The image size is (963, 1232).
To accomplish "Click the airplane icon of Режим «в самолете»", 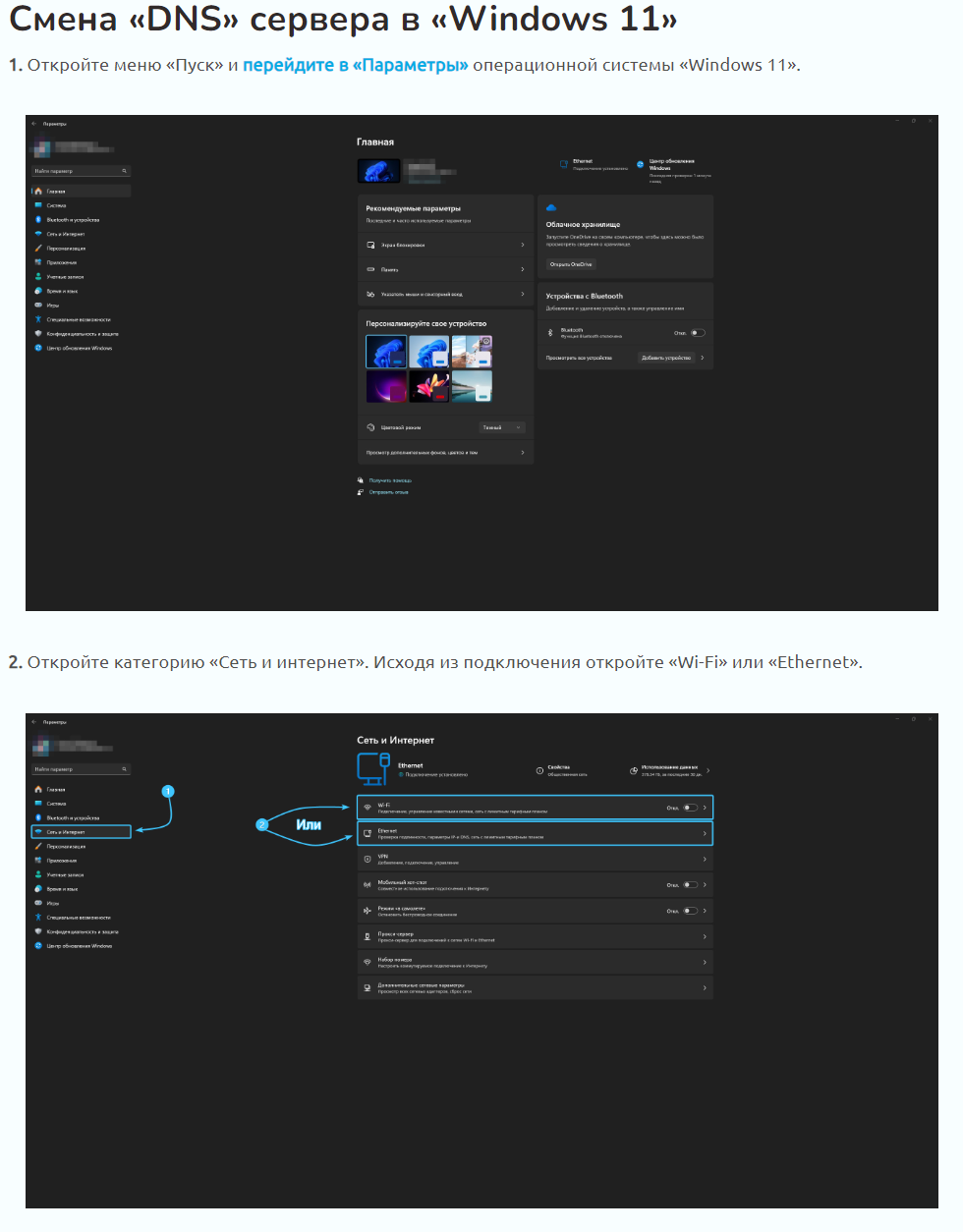I will pyautogui.click(x=368, y=911).
